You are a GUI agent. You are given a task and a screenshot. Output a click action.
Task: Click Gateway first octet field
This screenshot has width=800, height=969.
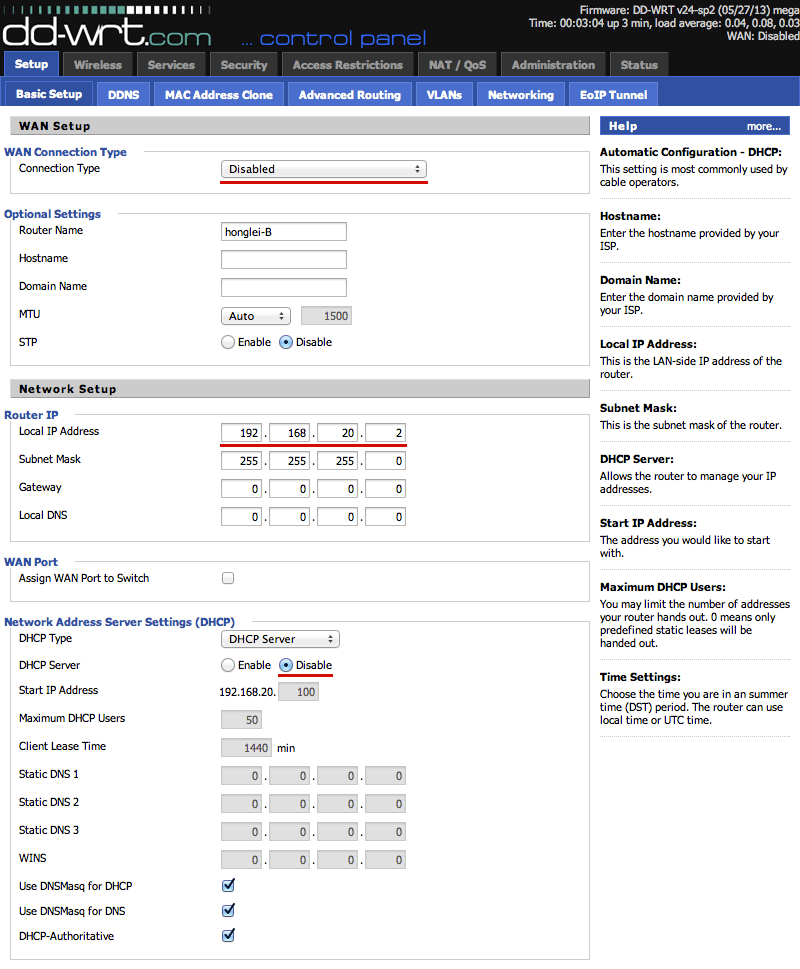242,489
